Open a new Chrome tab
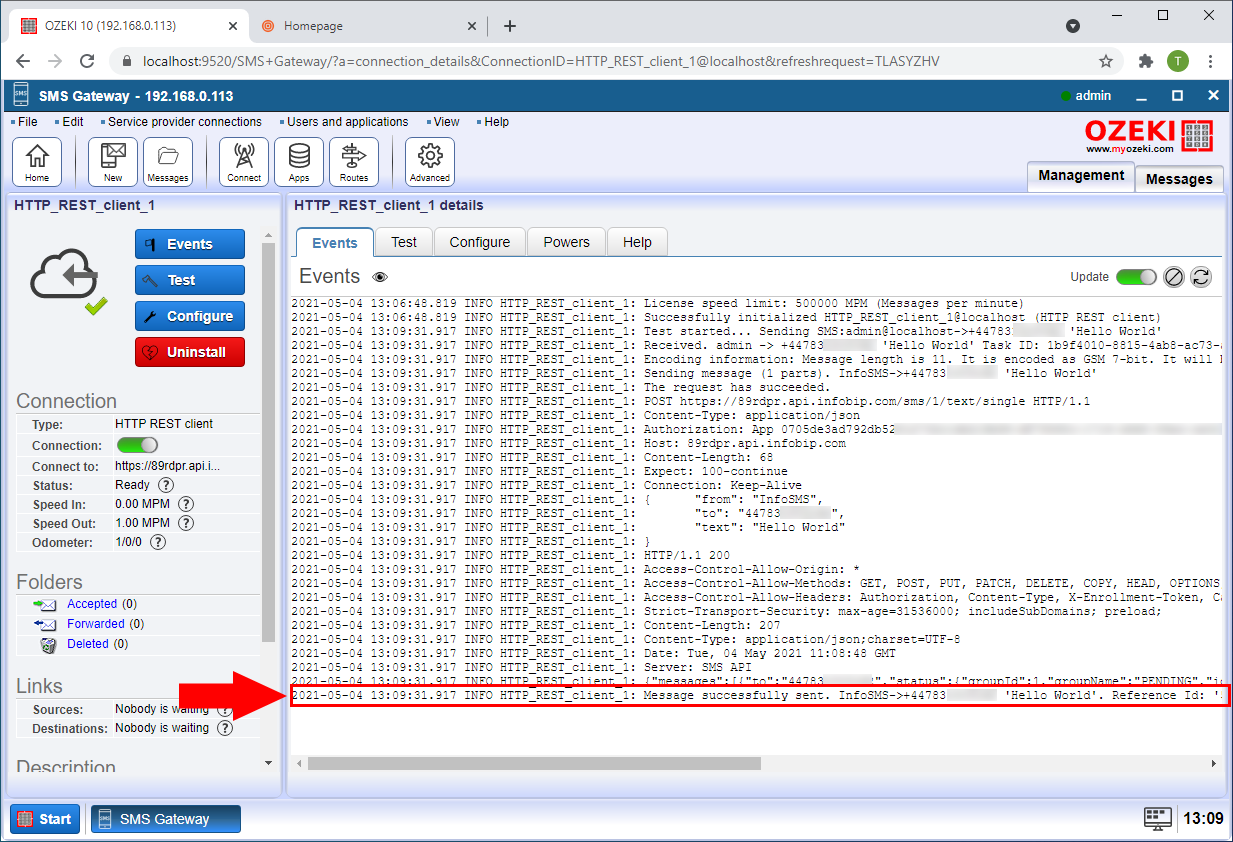Screen dimensions: 1233x842 click(510, 26)
